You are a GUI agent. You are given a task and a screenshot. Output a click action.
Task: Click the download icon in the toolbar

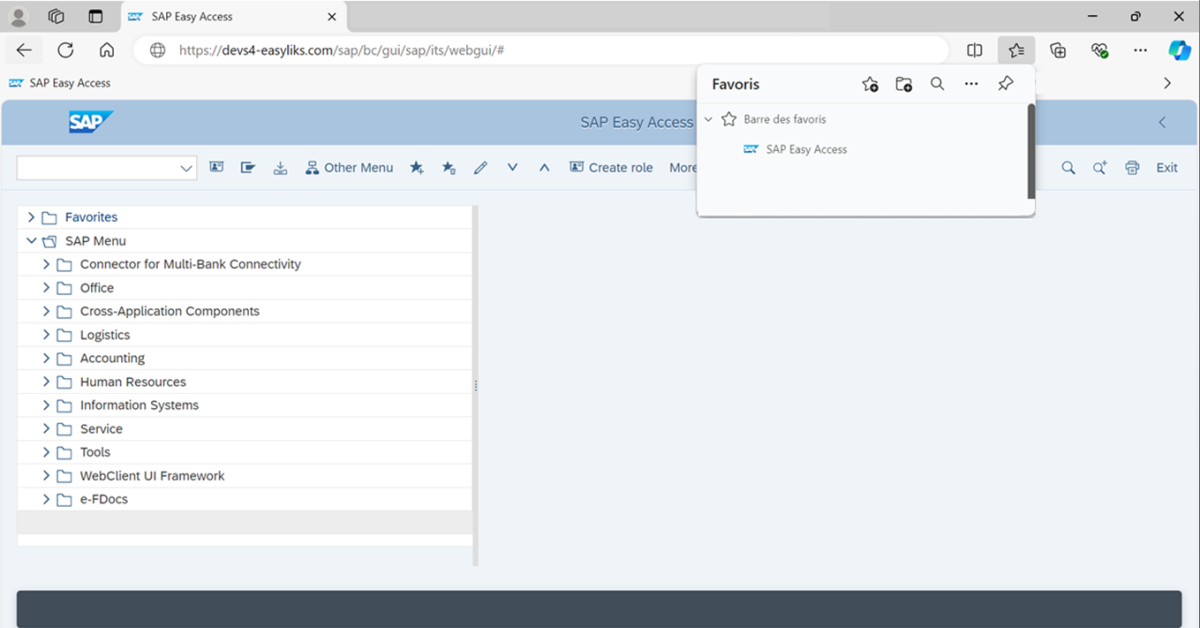pos(280,167)
